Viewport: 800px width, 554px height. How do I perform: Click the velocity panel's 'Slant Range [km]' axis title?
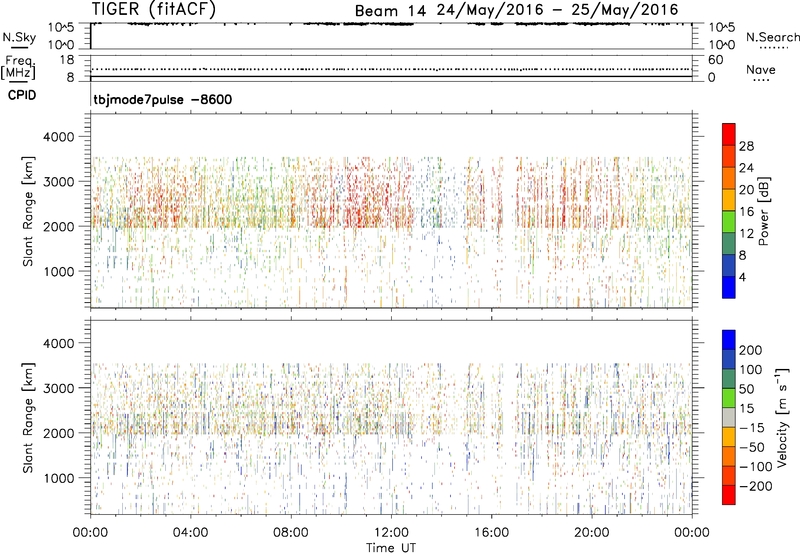click(x=28, y=417)
